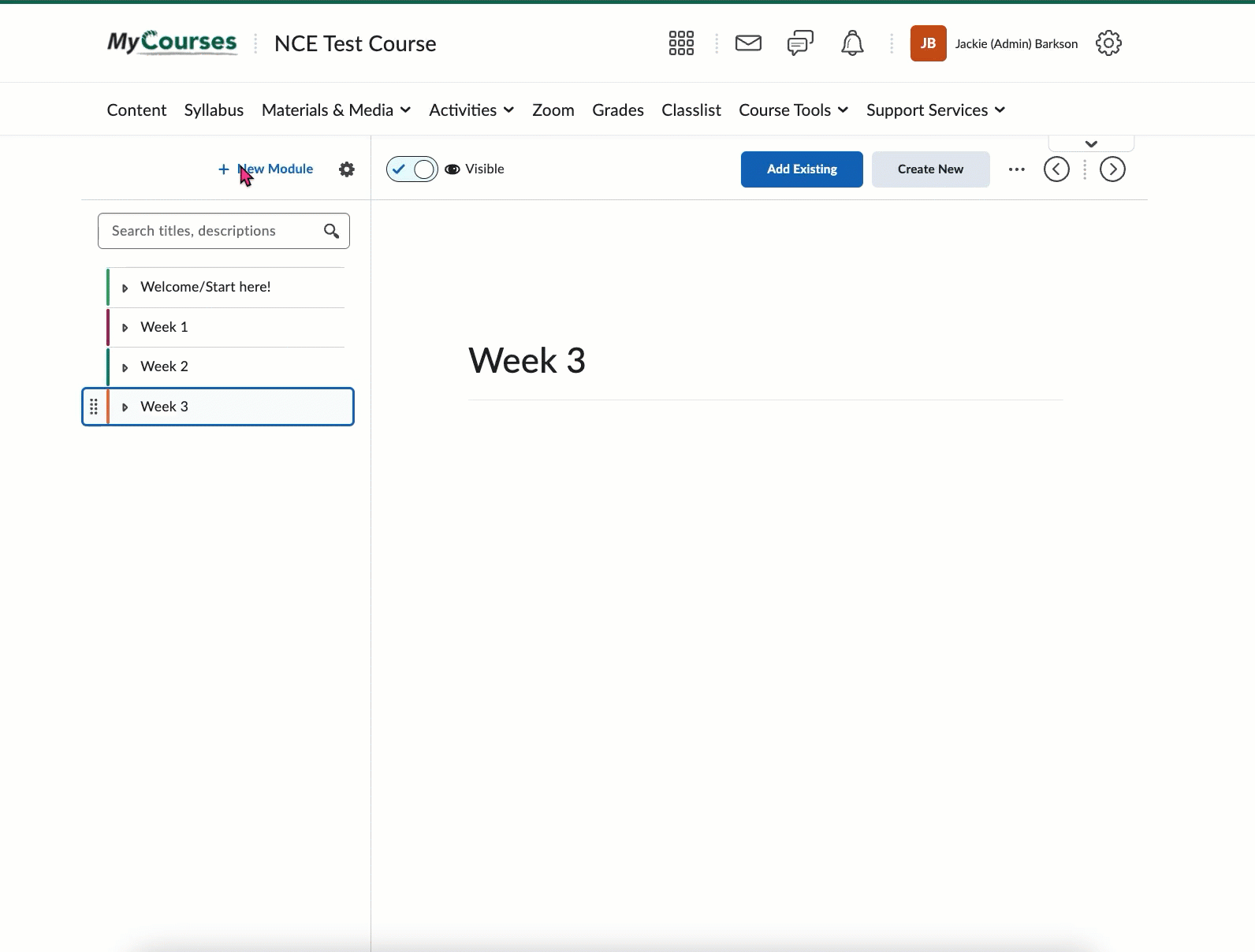Expand the Week 2 module

[125, 367]
